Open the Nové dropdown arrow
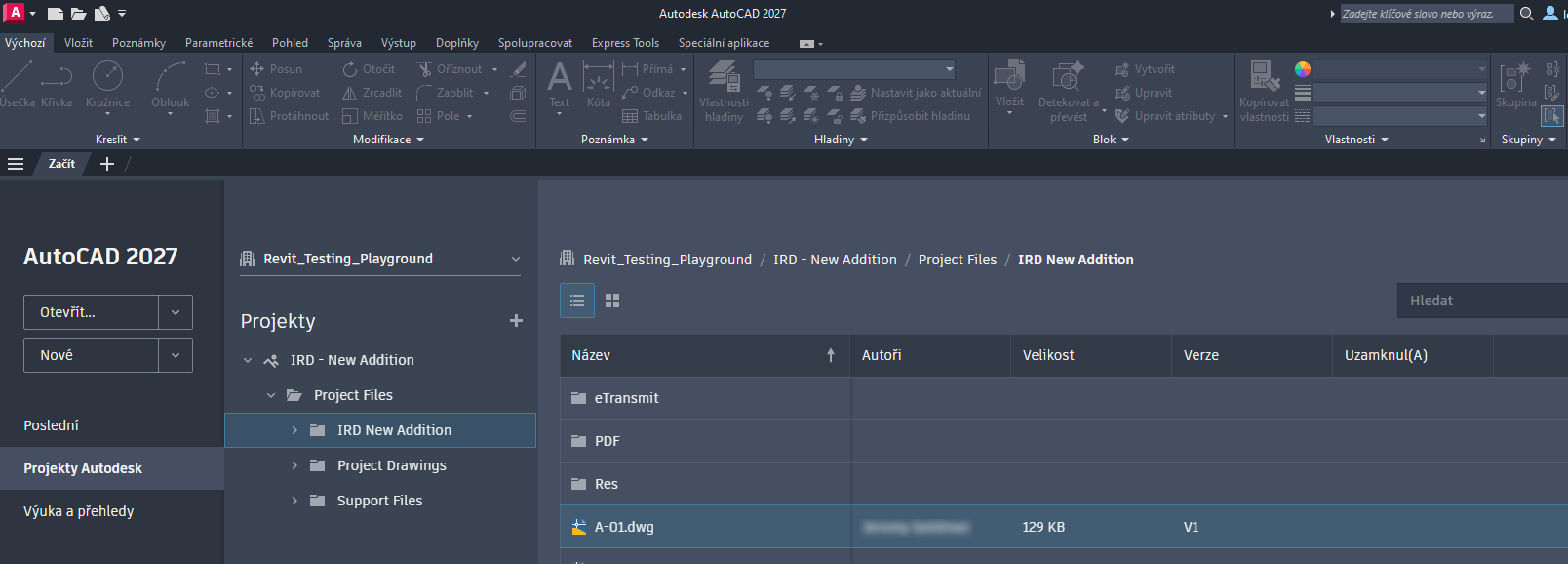Screen dimensions: 1568x564 click(176, 355)
